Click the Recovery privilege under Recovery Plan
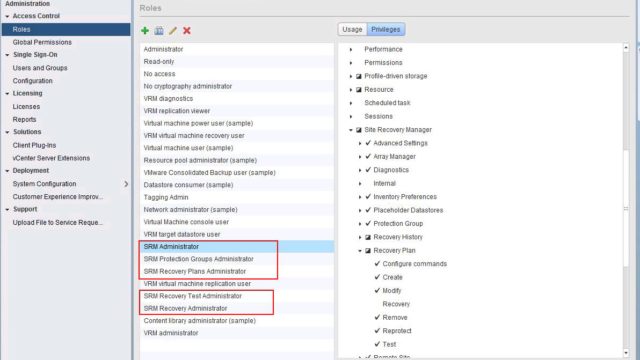640x360 pixels. (396, 304)
